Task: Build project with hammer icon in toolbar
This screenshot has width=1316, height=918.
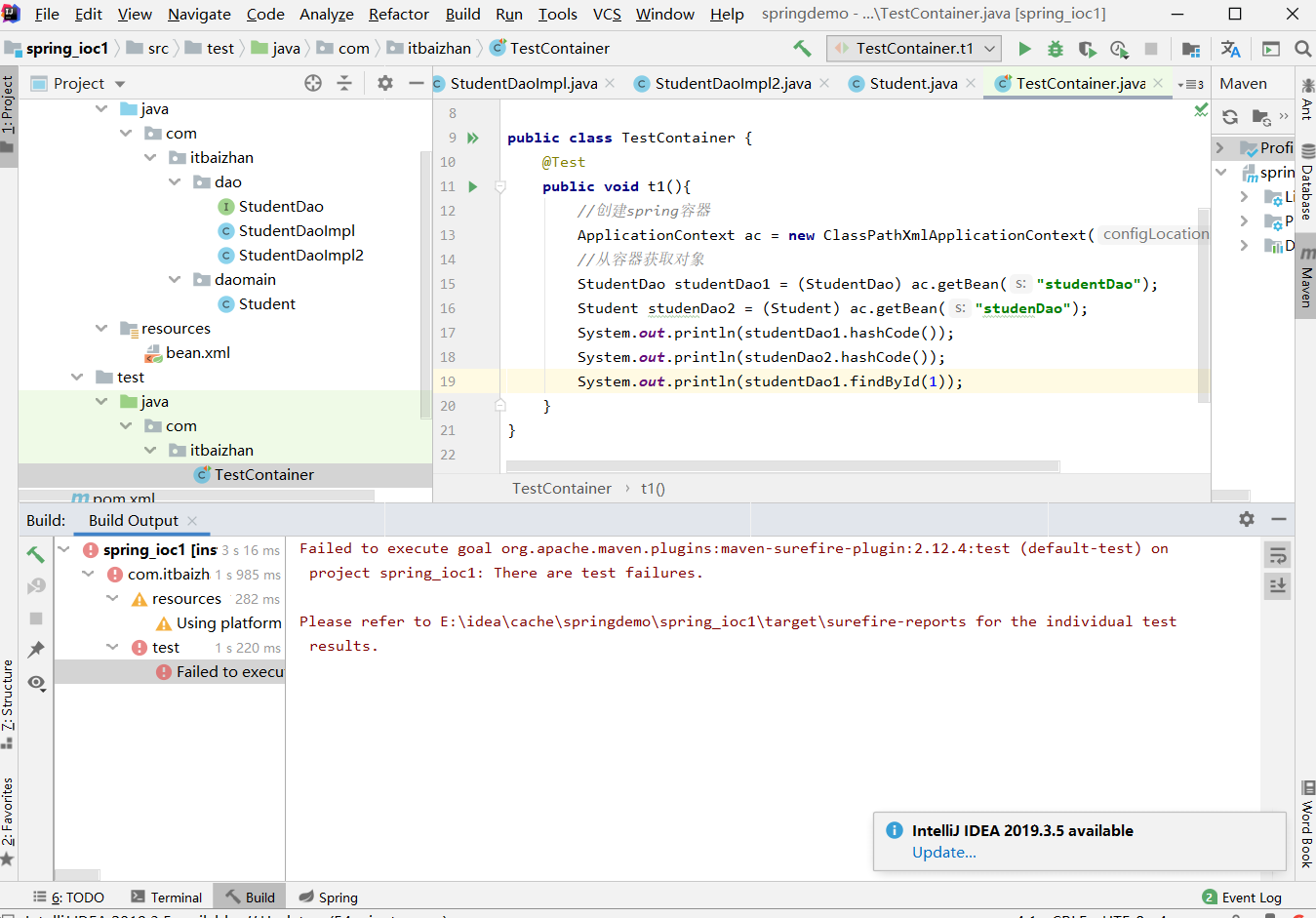Action: tap(802, 48)
